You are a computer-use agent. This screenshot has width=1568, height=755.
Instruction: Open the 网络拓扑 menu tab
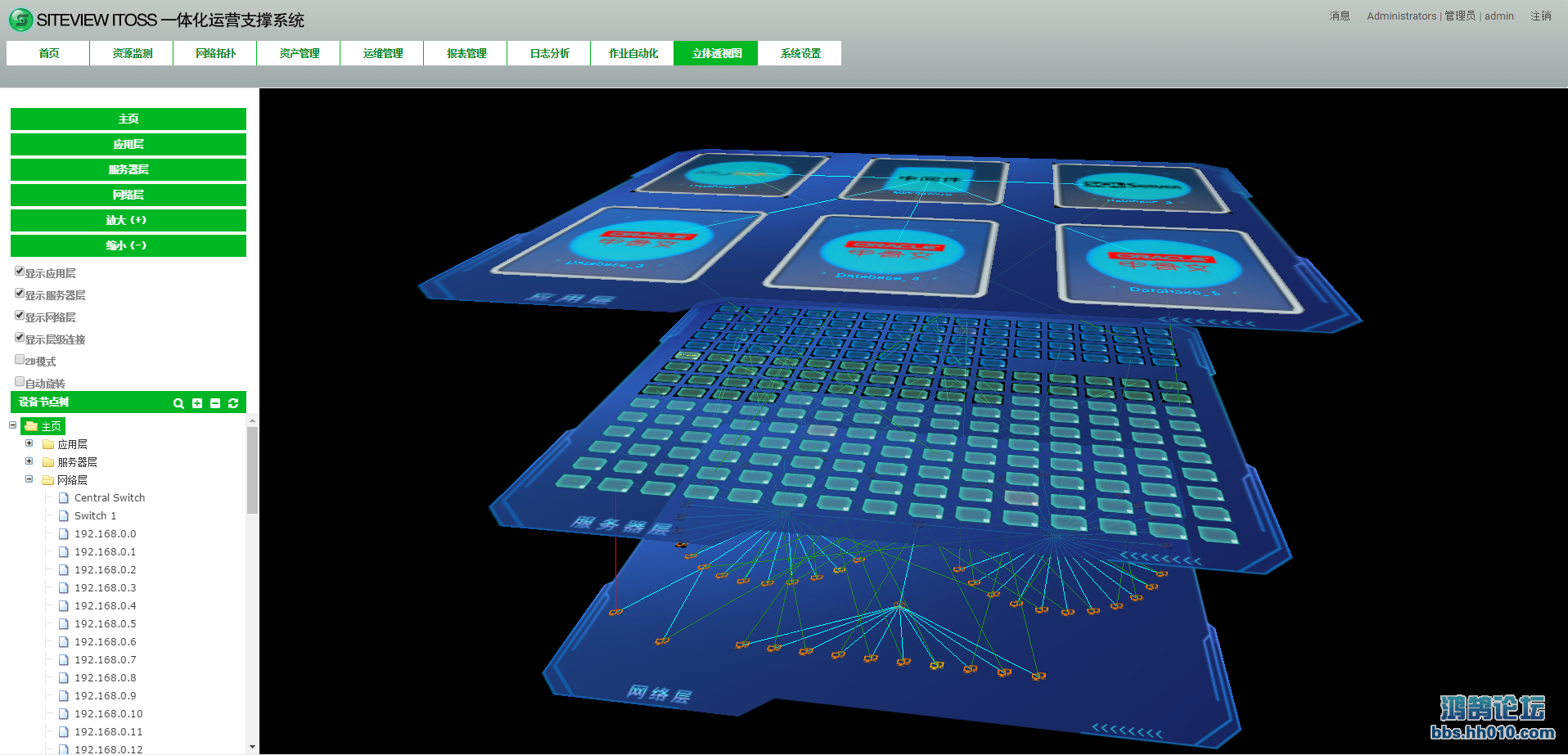215,53
